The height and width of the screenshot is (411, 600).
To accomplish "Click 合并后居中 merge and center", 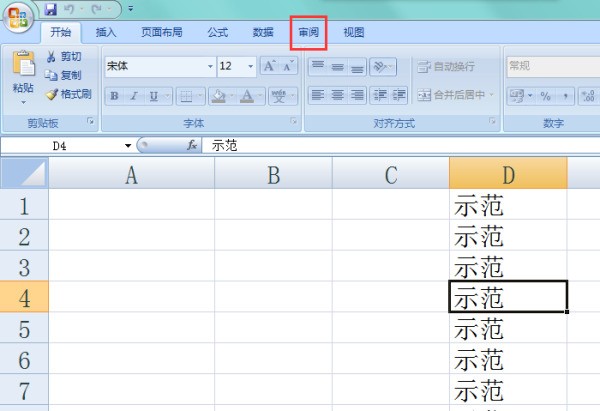I will 451,95.
